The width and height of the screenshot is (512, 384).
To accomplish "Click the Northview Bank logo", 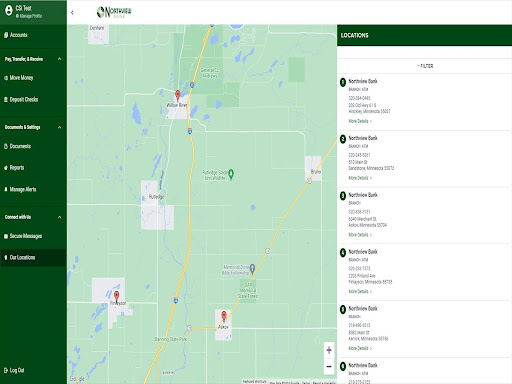I will pos(114,12).
